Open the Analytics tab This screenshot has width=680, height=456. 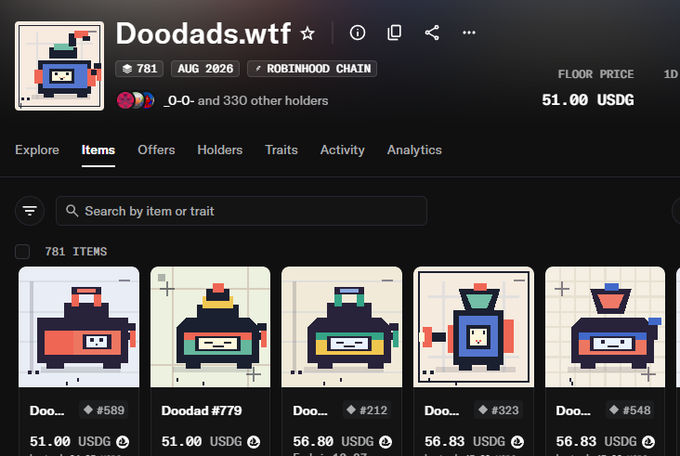(x=414, y=150)
